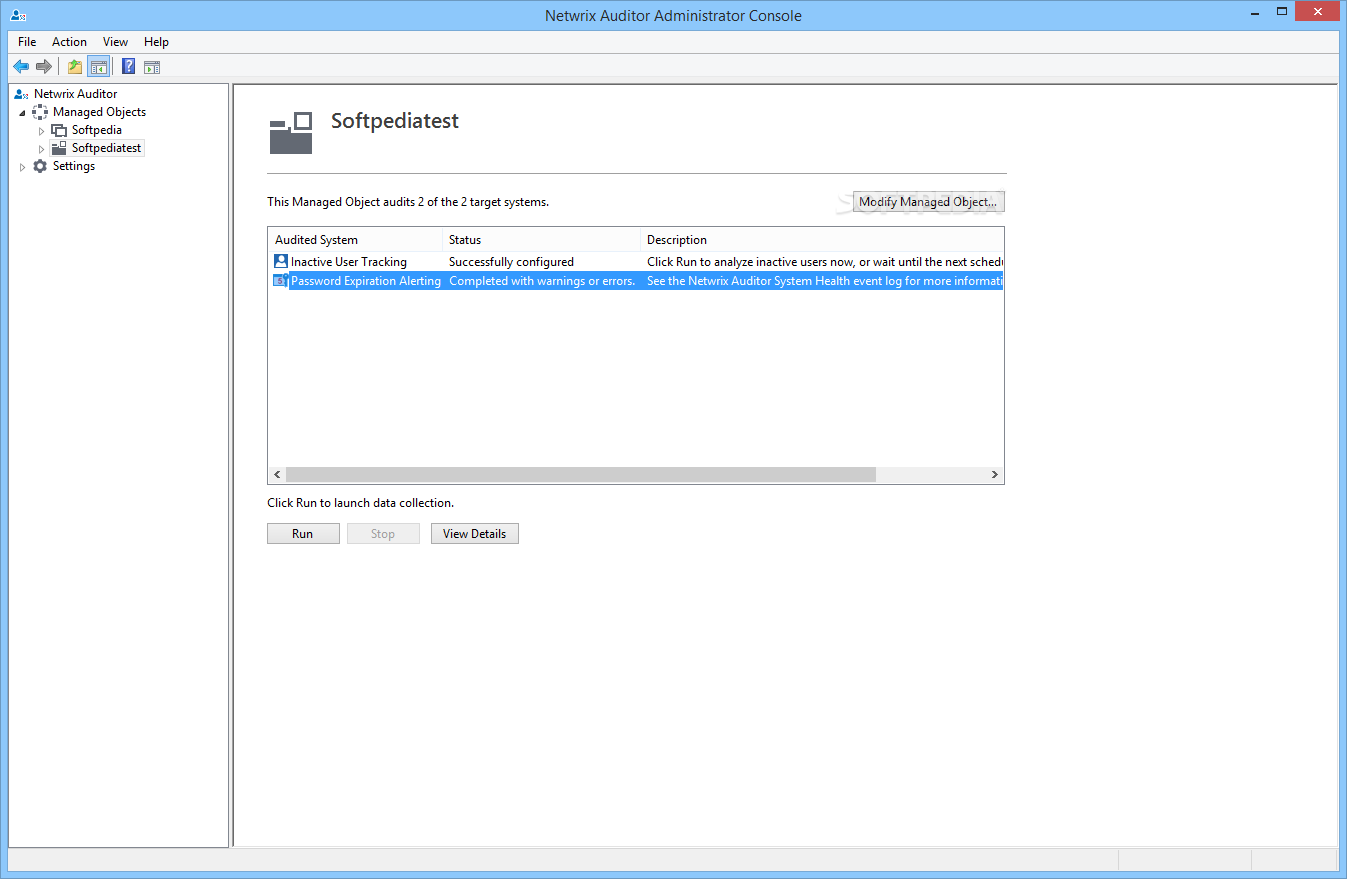Collapse the Managed Objects tree node
Image resolution: width=1347 pixels, height=879 pixels.
click(x=22, y=113)
